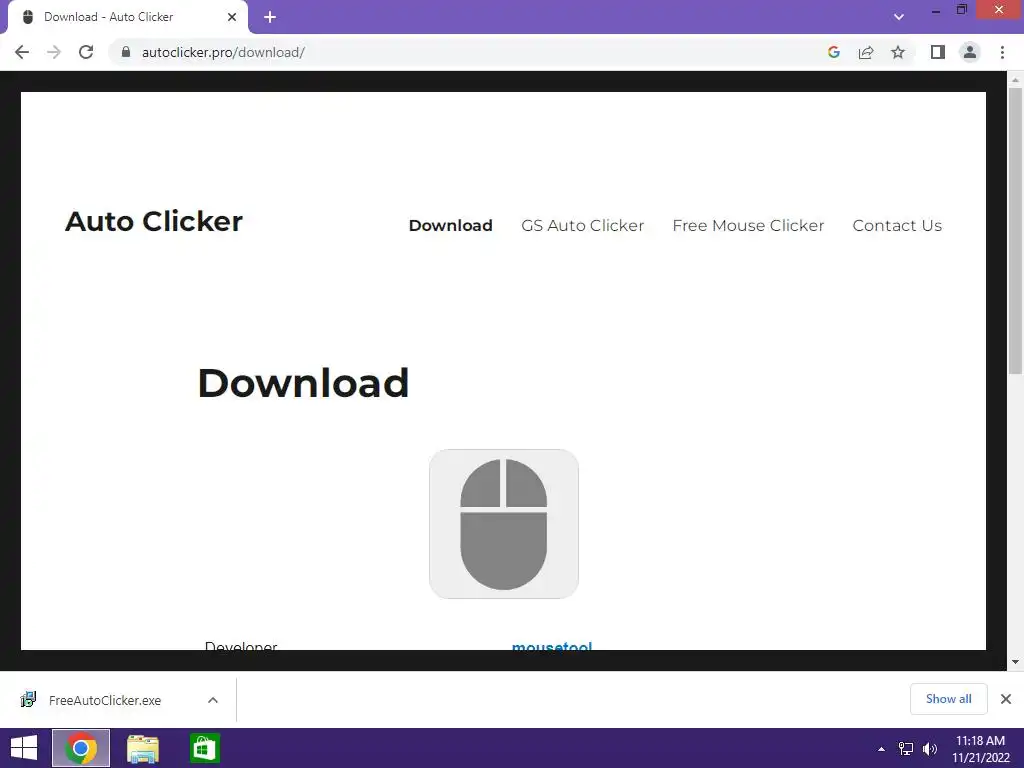The height and width of the screenshot is (768, 1024).
Task: Show hidden system tray icons
Action: pyautogui.click(x=881, y=749)
